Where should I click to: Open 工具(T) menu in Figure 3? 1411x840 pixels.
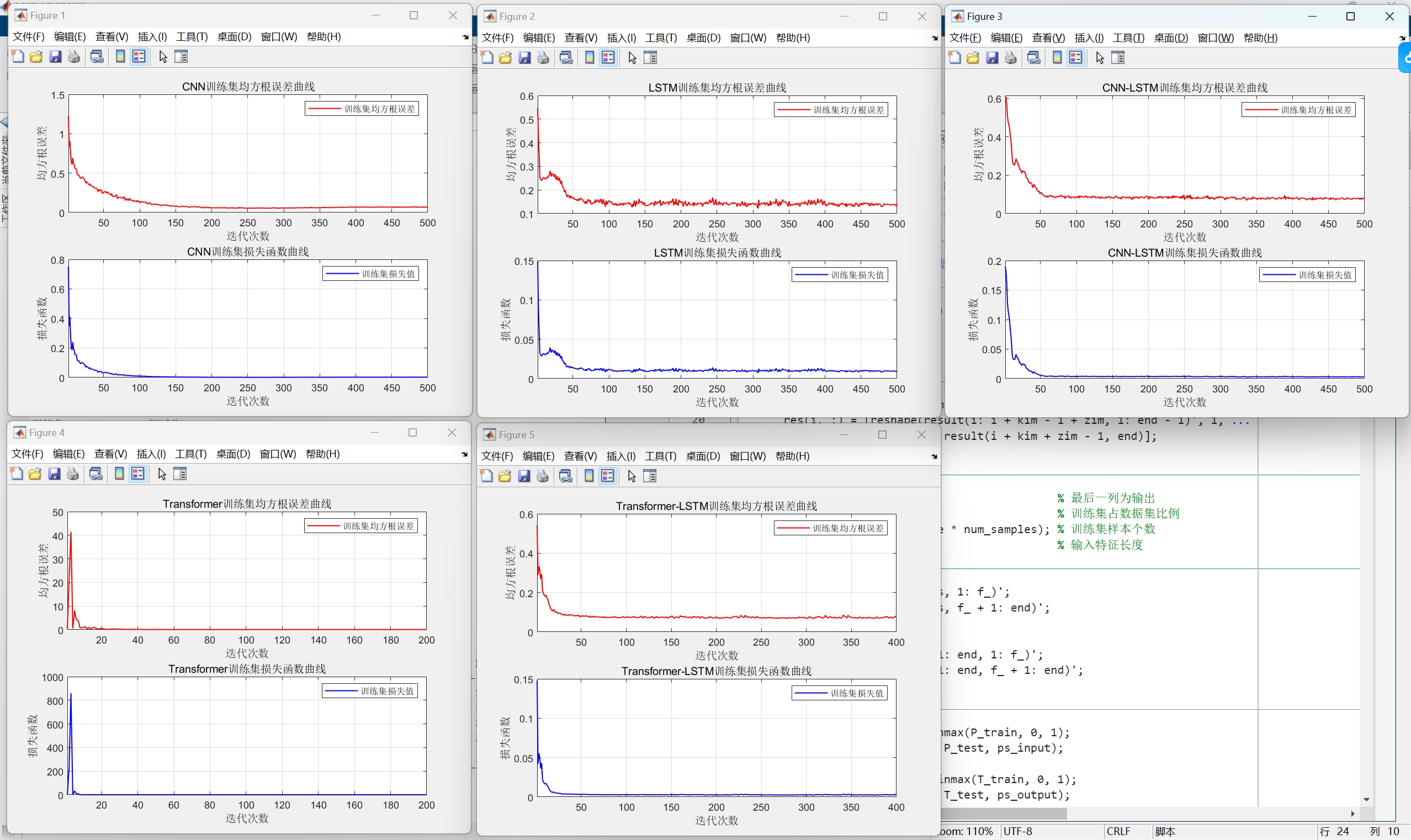(x=1128, y=38)
